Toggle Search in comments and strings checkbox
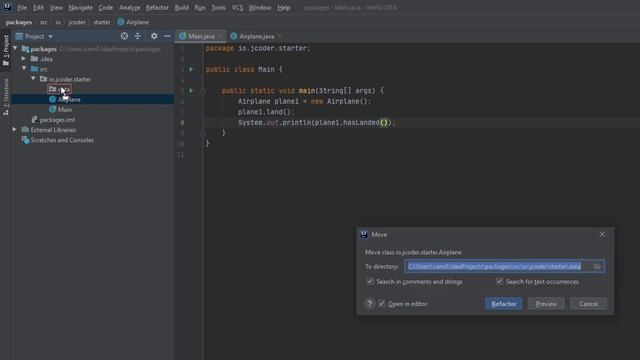The width and height of the screenshot is (640, 360). [370, 281]
